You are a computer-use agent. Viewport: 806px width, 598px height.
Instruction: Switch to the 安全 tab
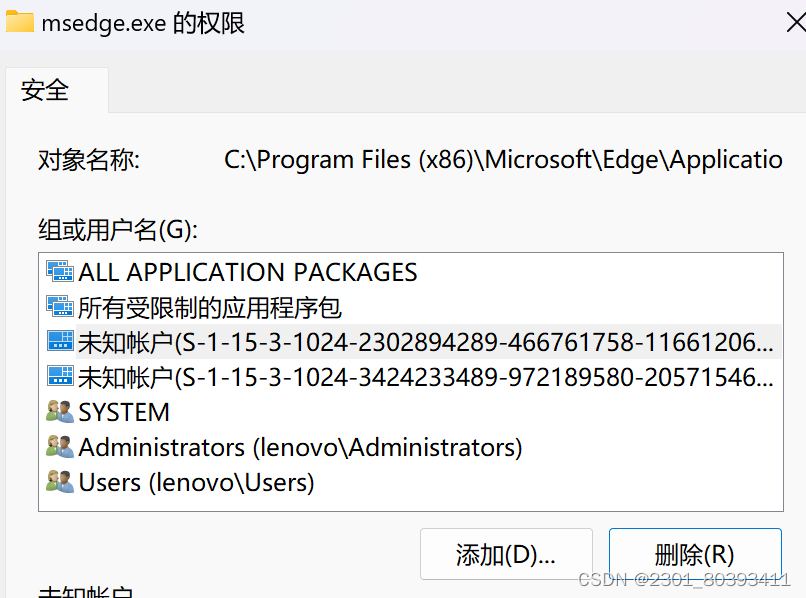click(x=44, y=89)
